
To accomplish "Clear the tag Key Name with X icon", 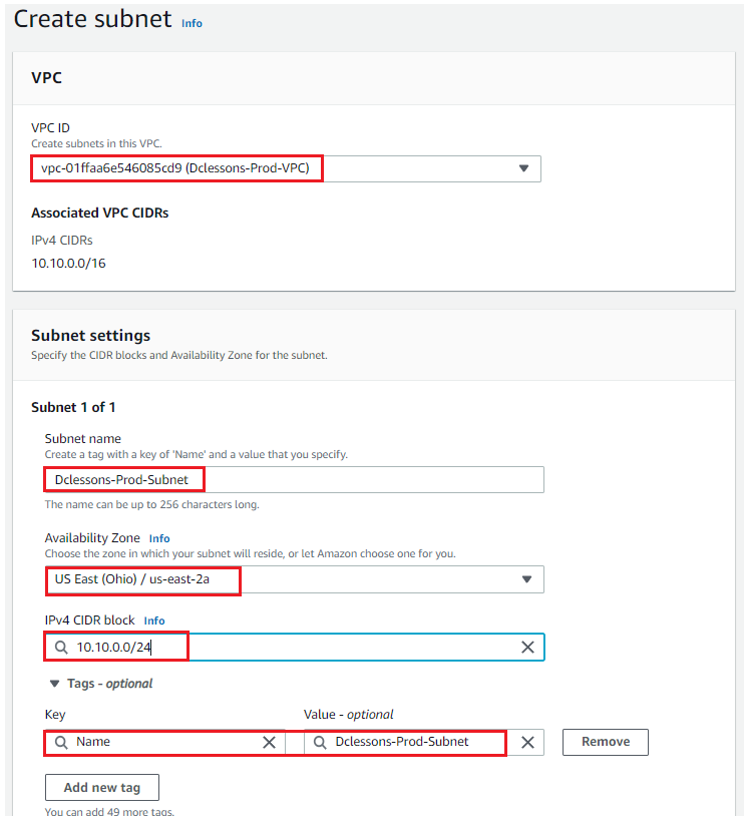I will tap(269, 742).
